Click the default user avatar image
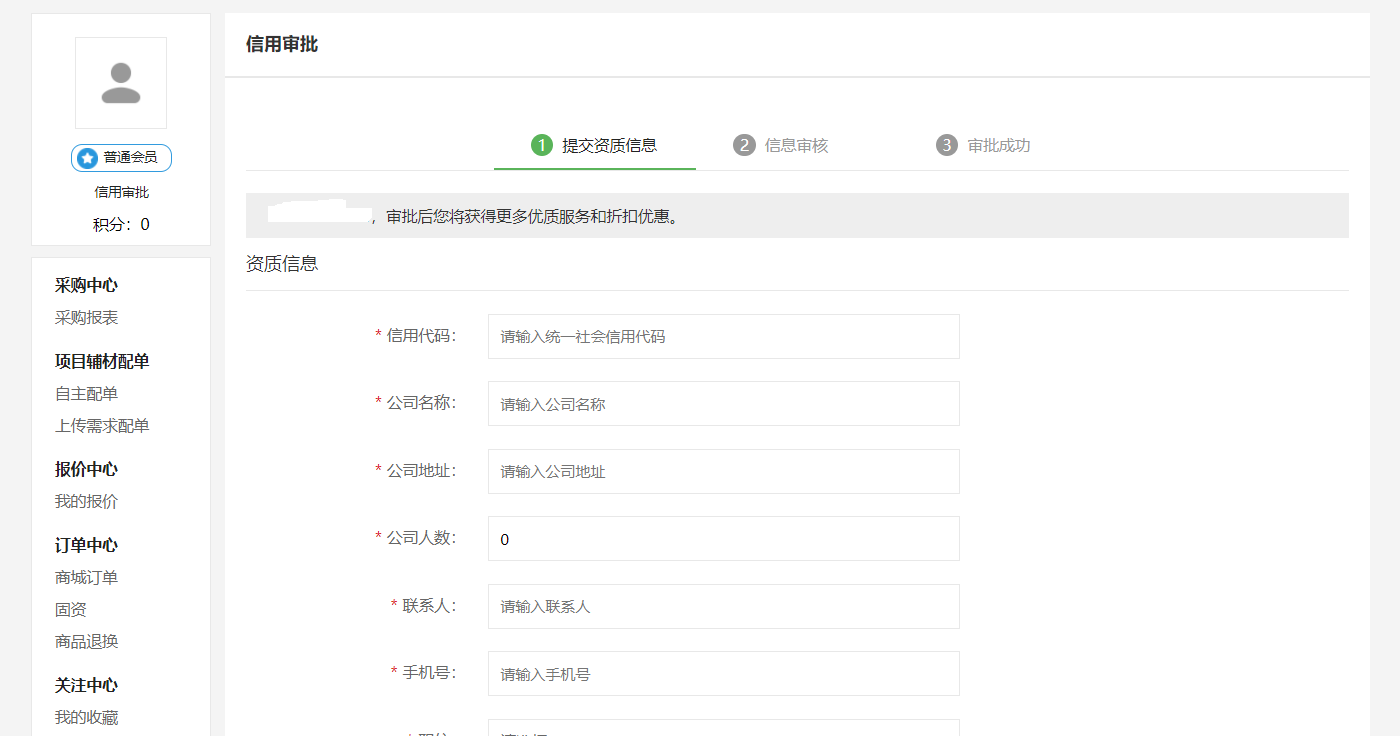The height and width of the screenshot is (736, 1400). coord(121,83)
